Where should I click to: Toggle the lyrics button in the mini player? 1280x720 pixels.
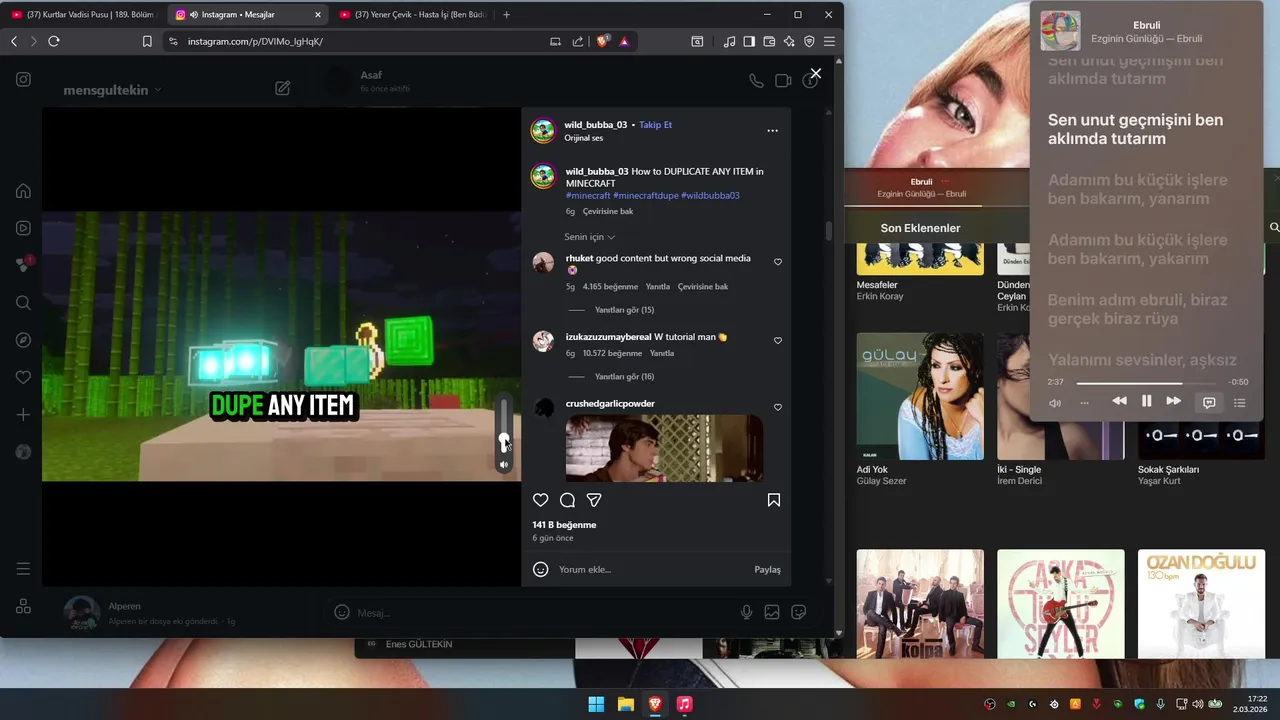click(1209, 402)
